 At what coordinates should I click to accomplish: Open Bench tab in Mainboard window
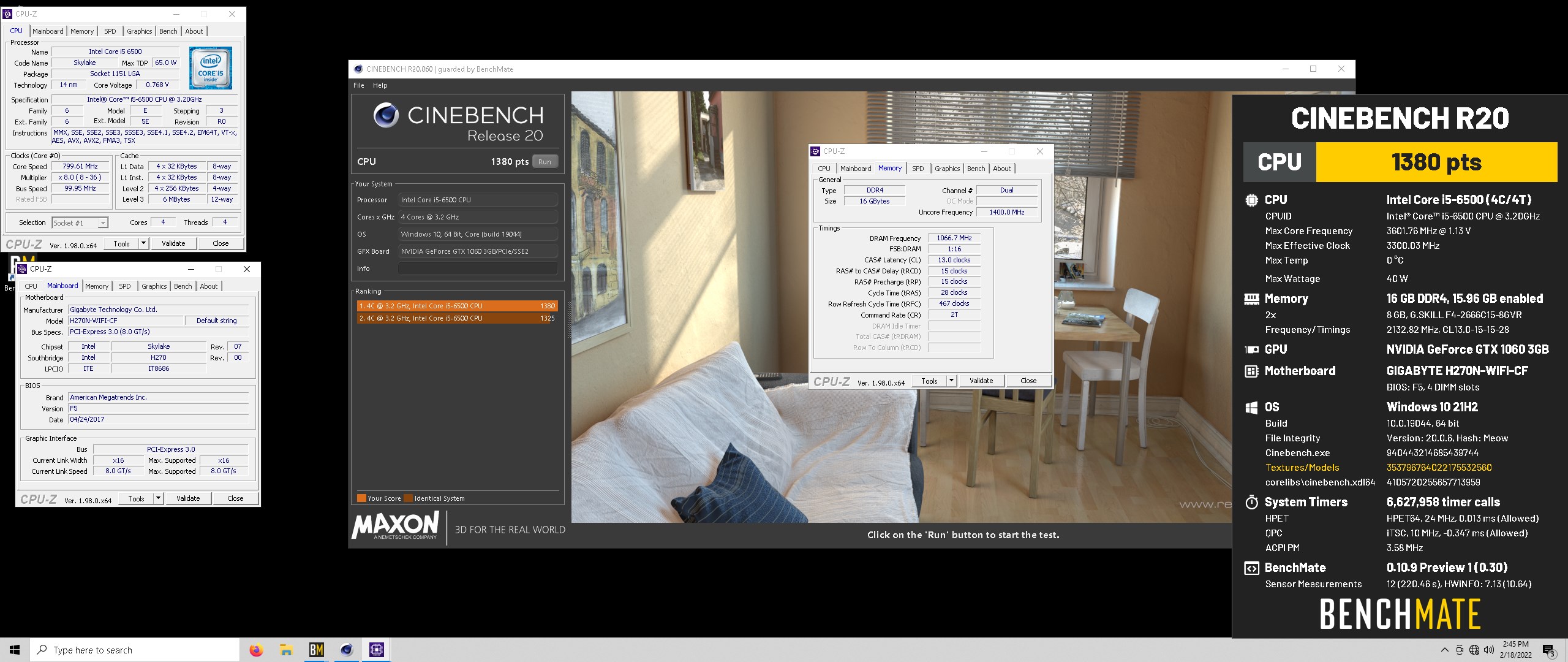[183, 286]
